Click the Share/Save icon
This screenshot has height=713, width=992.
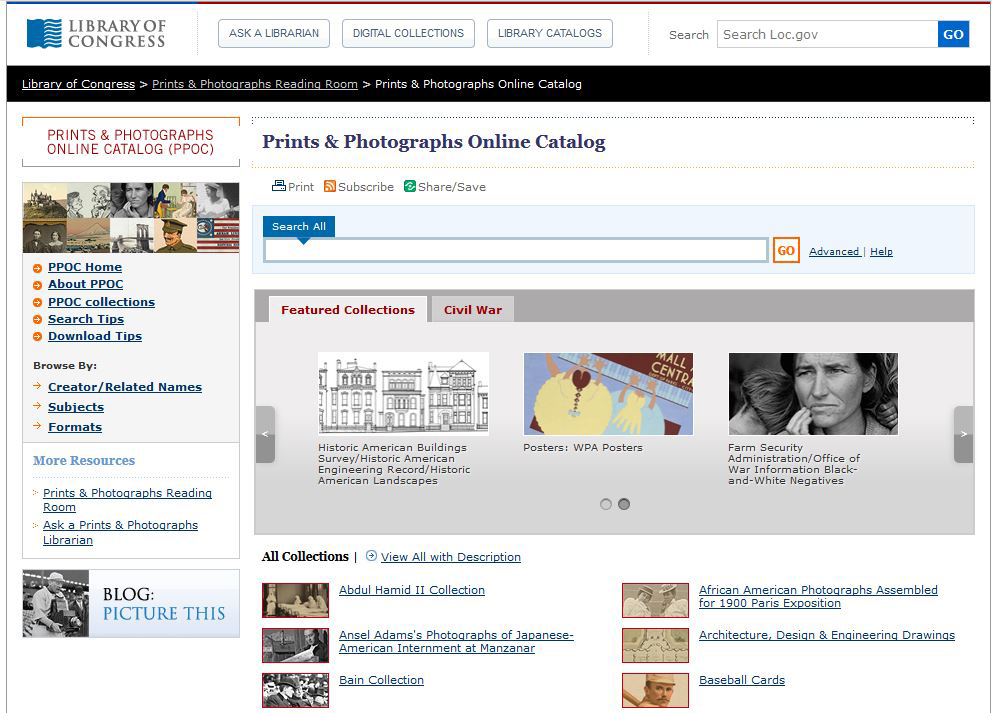(x=410, y=186)
